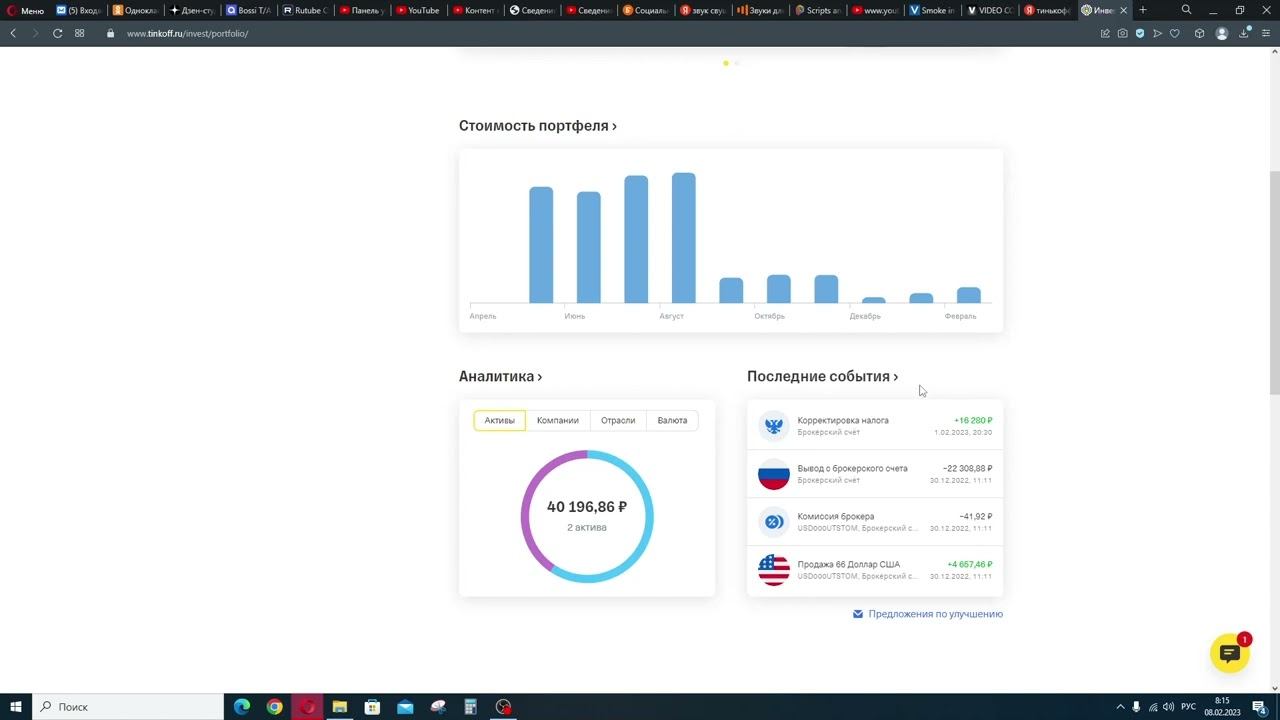This screenshot has height=720, width=1280.
Task: Open the Аналитика section link
Action: pyautogui.click(x=500, y=377)
